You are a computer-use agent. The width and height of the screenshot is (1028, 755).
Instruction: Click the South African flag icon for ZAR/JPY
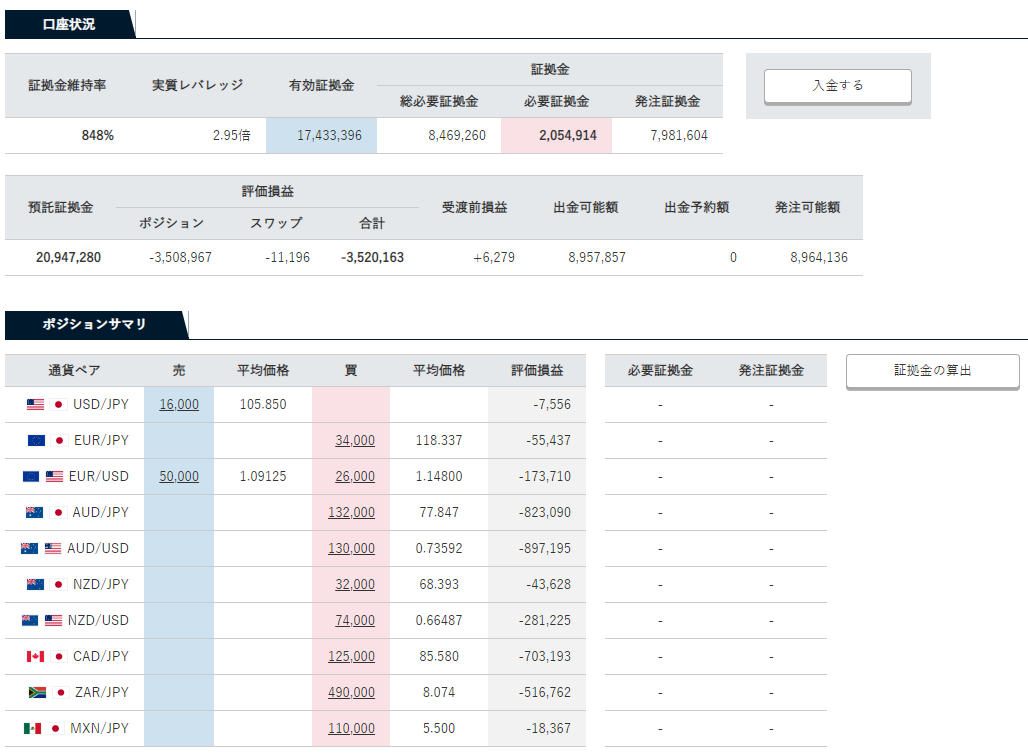(x=37, y=693)
